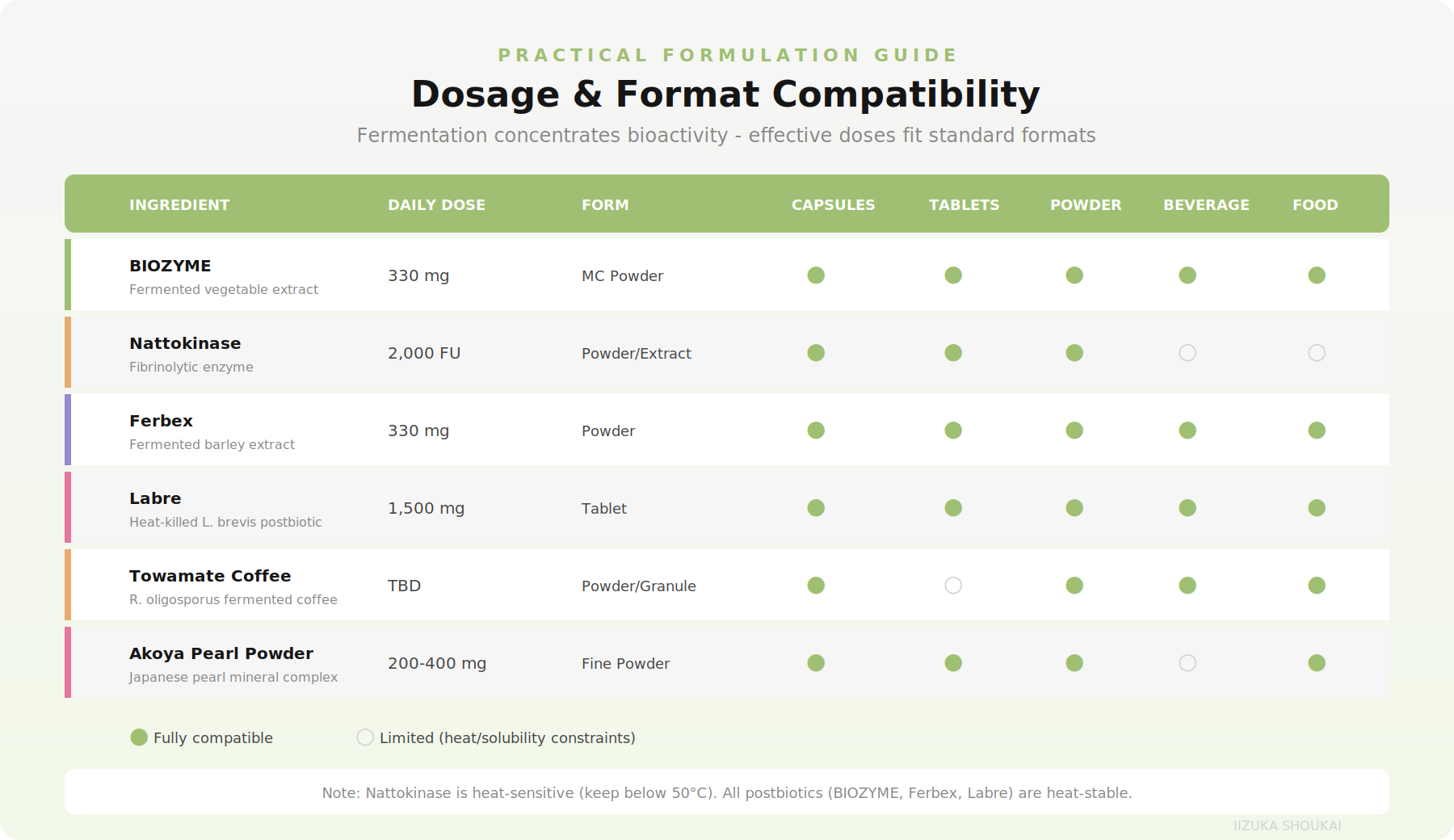Click the Nattokinase heat-sensitive note text
This screenshot has width=1454, height=840.
727,792
